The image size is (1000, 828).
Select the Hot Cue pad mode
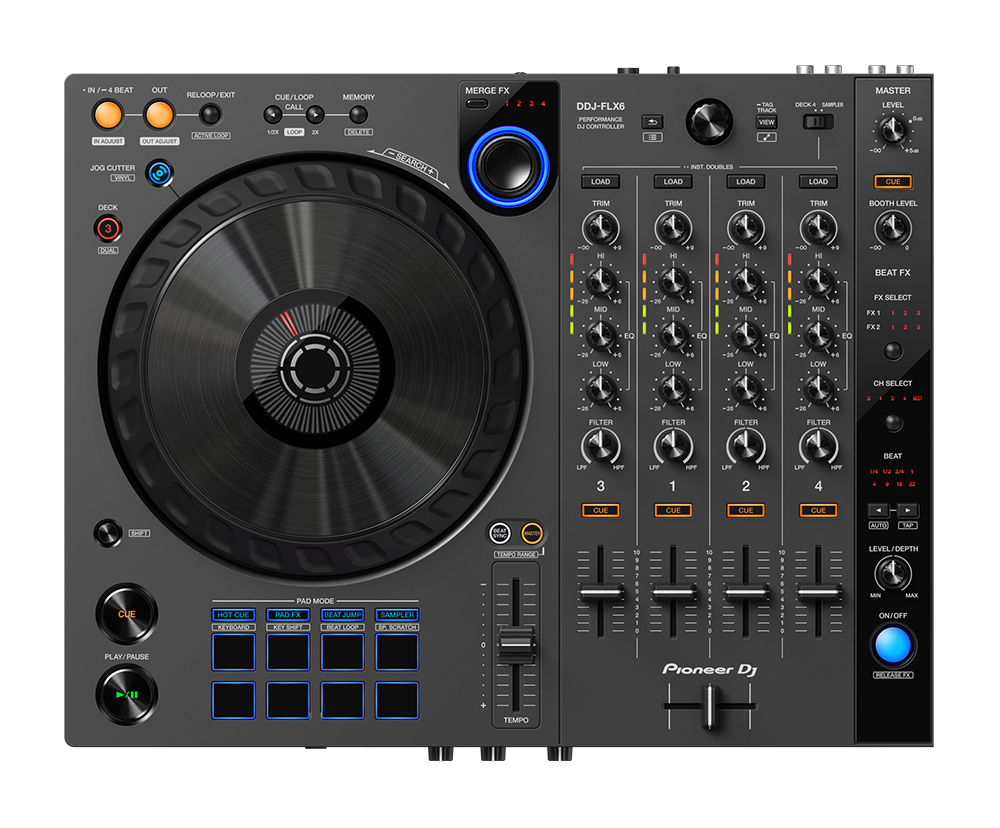pos(233,614)
